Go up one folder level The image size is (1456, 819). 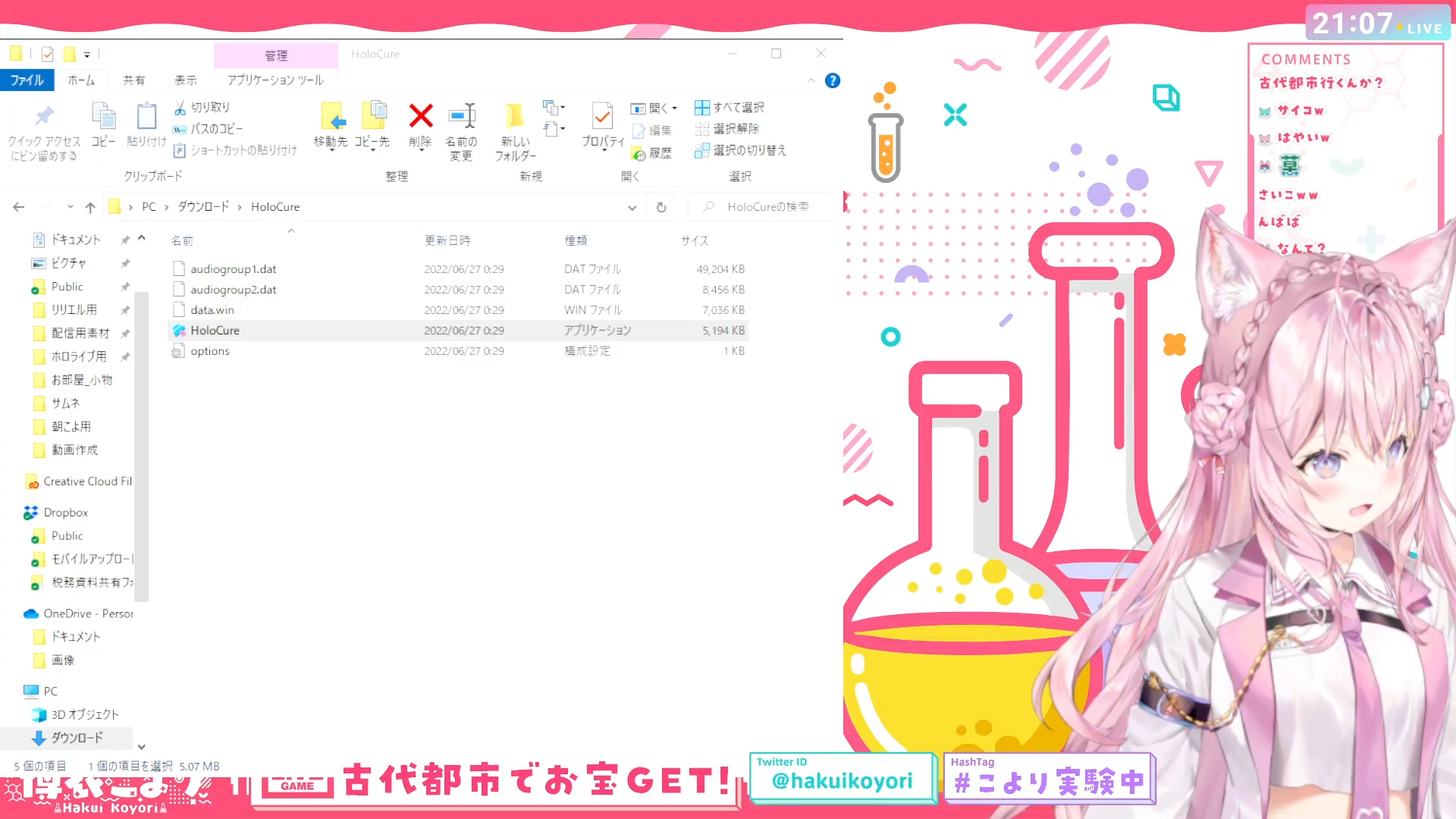pyautogui.click(x=90, y=207)
